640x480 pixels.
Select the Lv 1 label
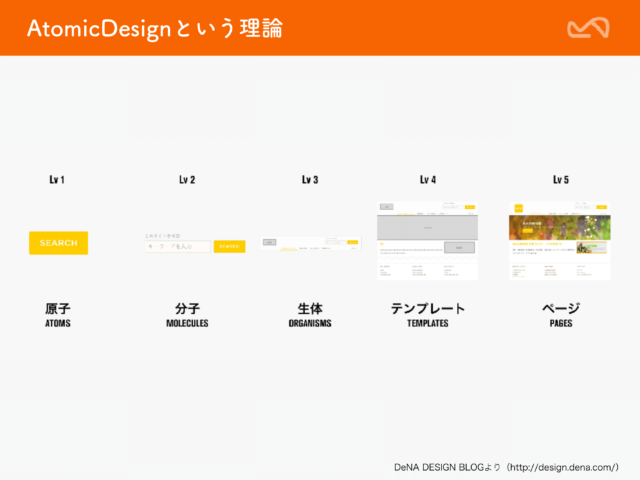[57, 180]
